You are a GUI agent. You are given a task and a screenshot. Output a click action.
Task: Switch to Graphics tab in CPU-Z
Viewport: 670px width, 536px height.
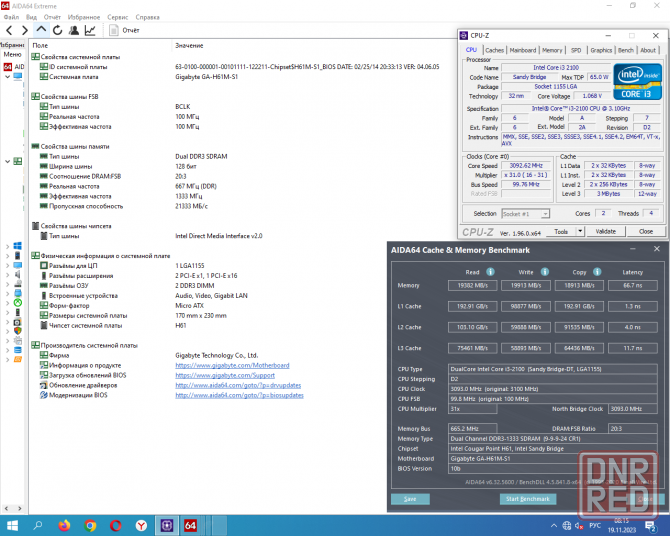pyautogui.click(x=601, y=50)
